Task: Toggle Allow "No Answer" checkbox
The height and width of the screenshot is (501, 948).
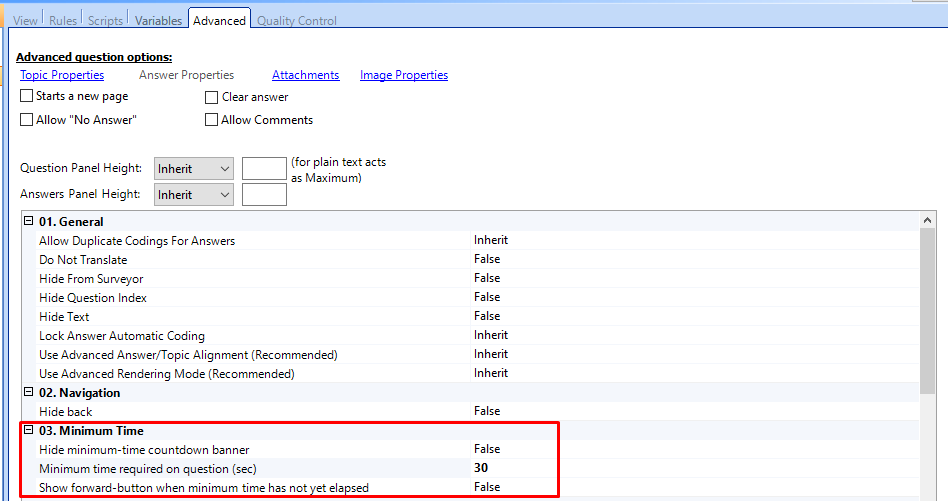Action: click(x=27, y=120)
